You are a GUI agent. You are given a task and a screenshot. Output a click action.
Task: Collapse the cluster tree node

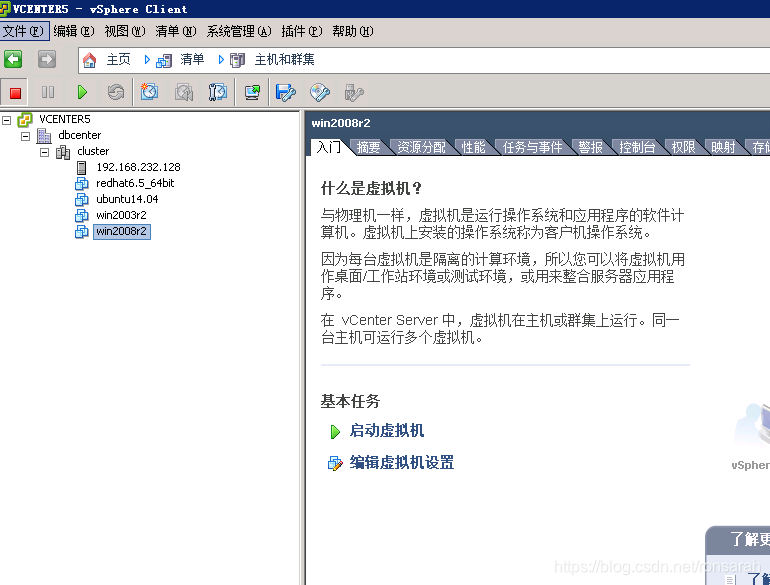pyautogui.click(x=45, y=152)
